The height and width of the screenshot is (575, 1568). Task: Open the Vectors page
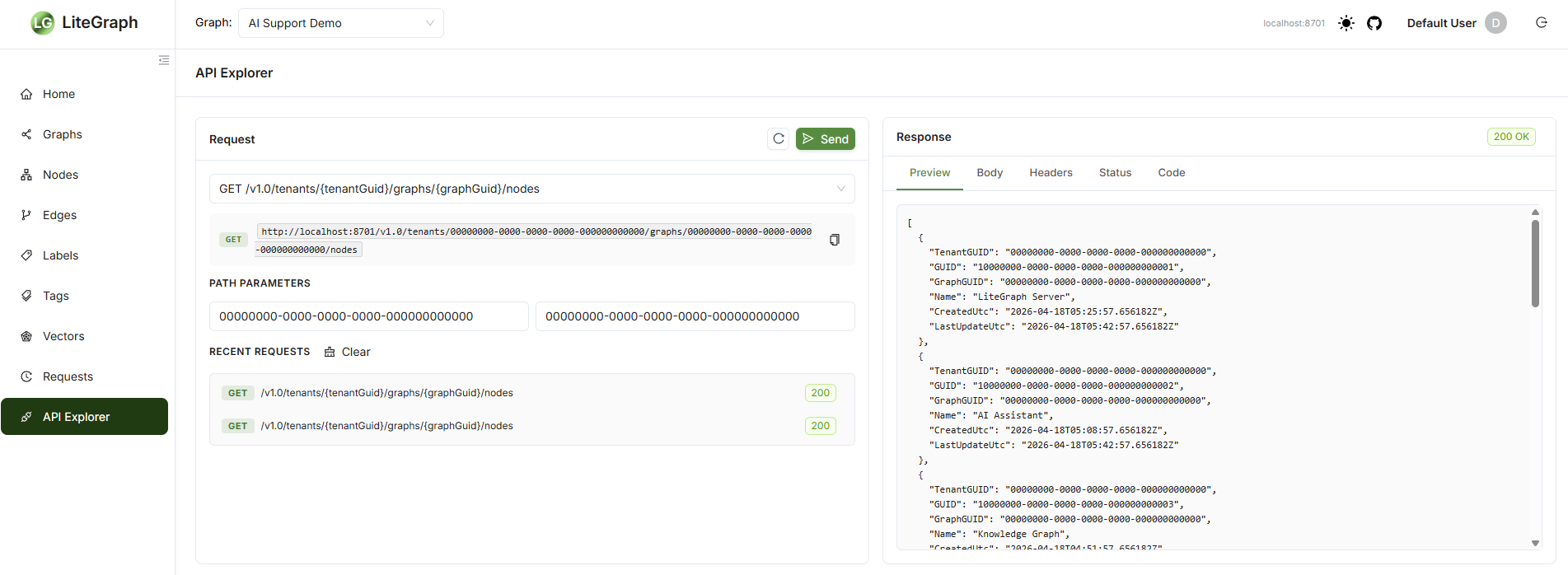pos(84,336)
